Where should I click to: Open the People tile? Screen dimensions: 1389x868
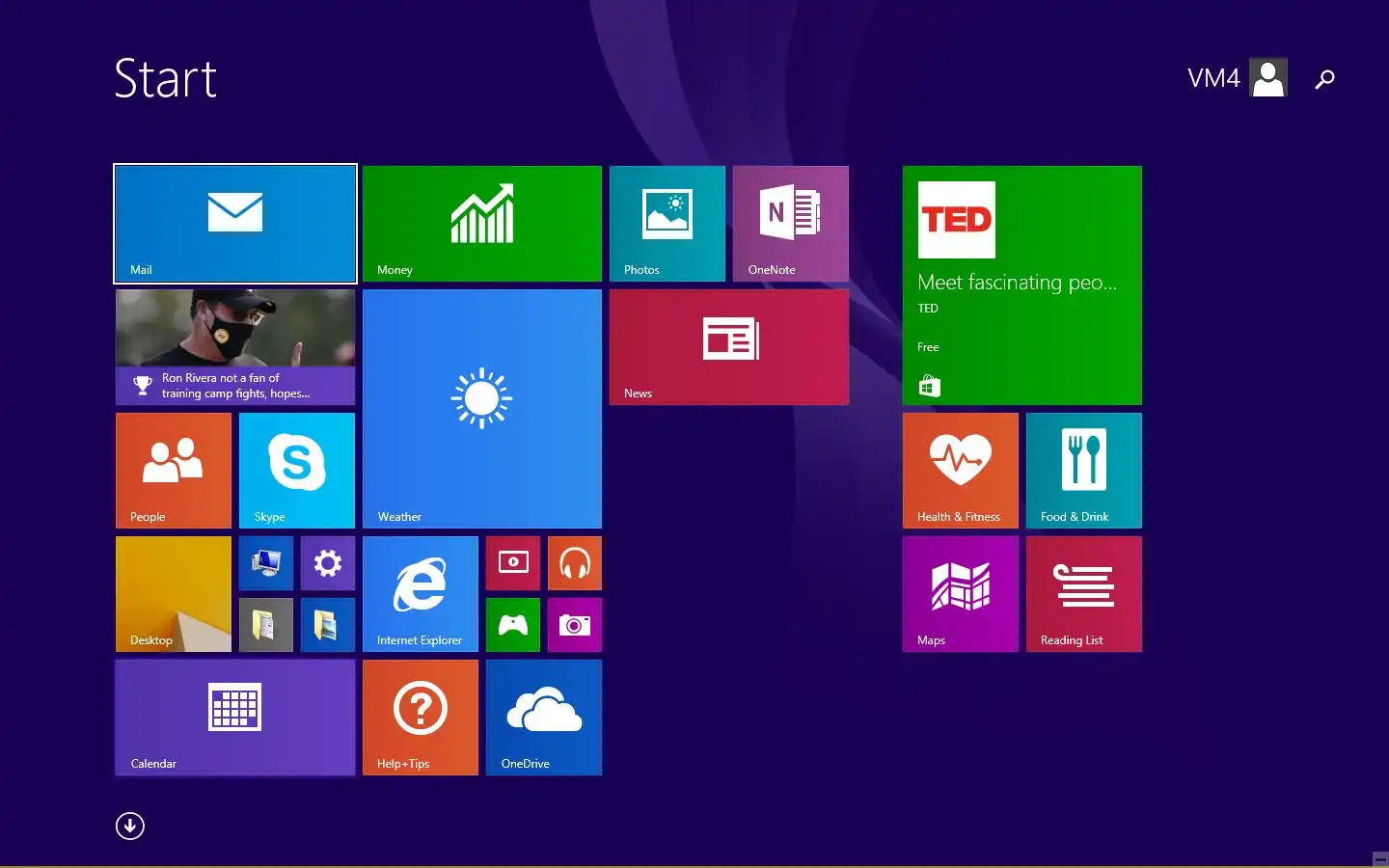(x=174, y=471)
